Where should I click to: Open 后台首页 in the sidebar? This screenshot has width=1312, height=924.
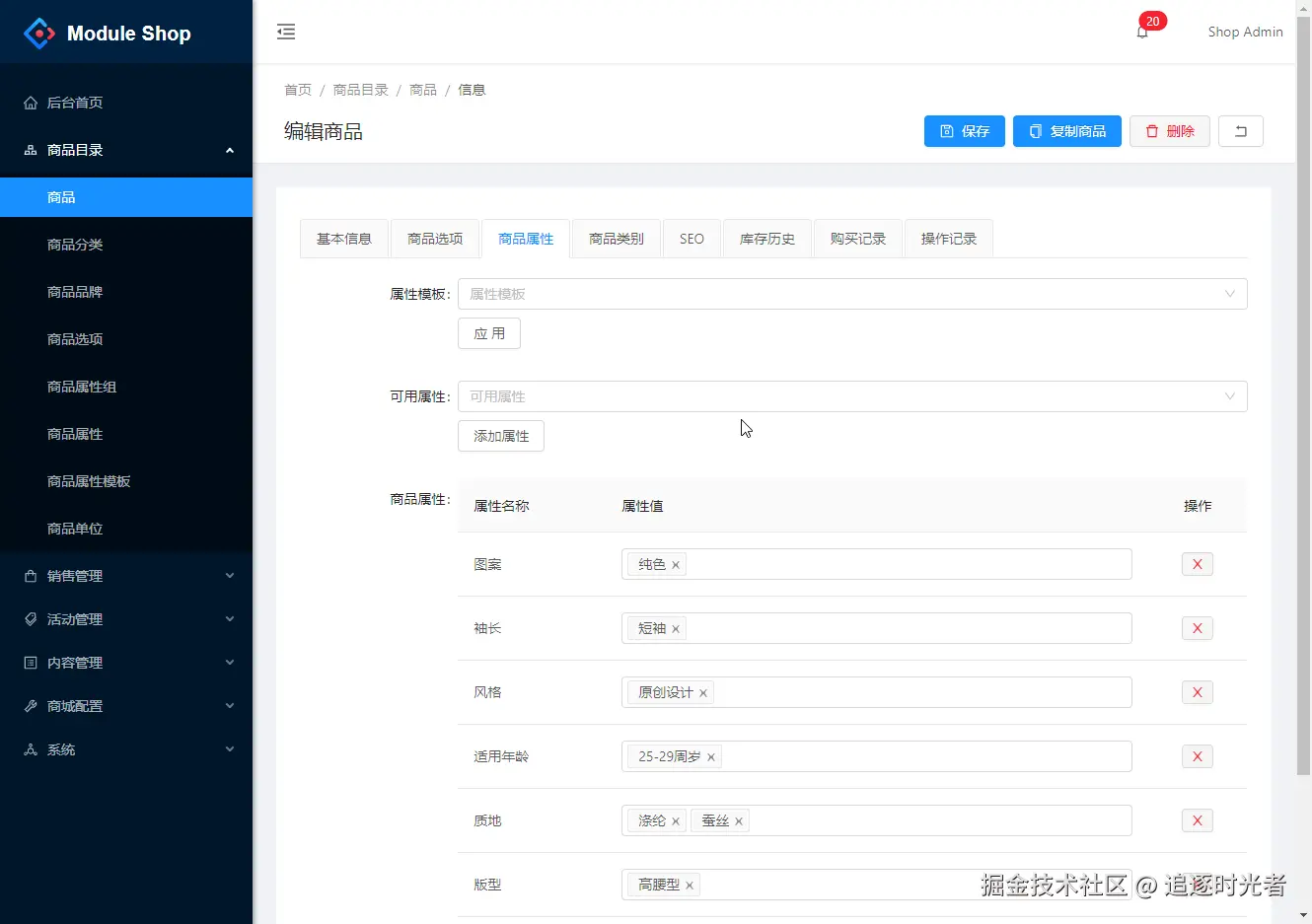click(x=126, y=103)
